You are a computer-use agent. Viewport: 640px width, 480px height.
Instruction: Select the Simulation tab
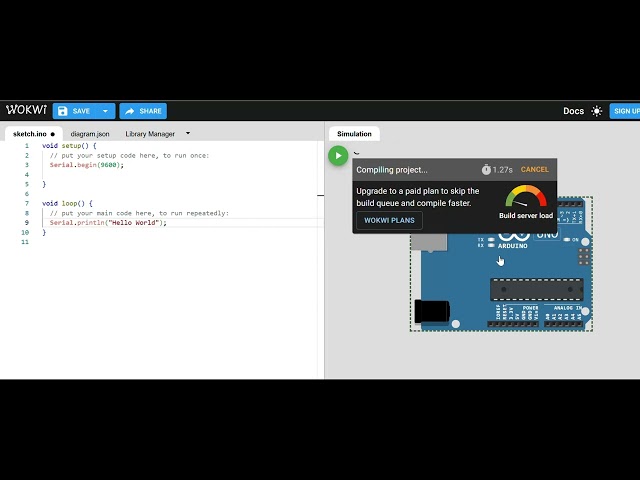coord(354,134)
